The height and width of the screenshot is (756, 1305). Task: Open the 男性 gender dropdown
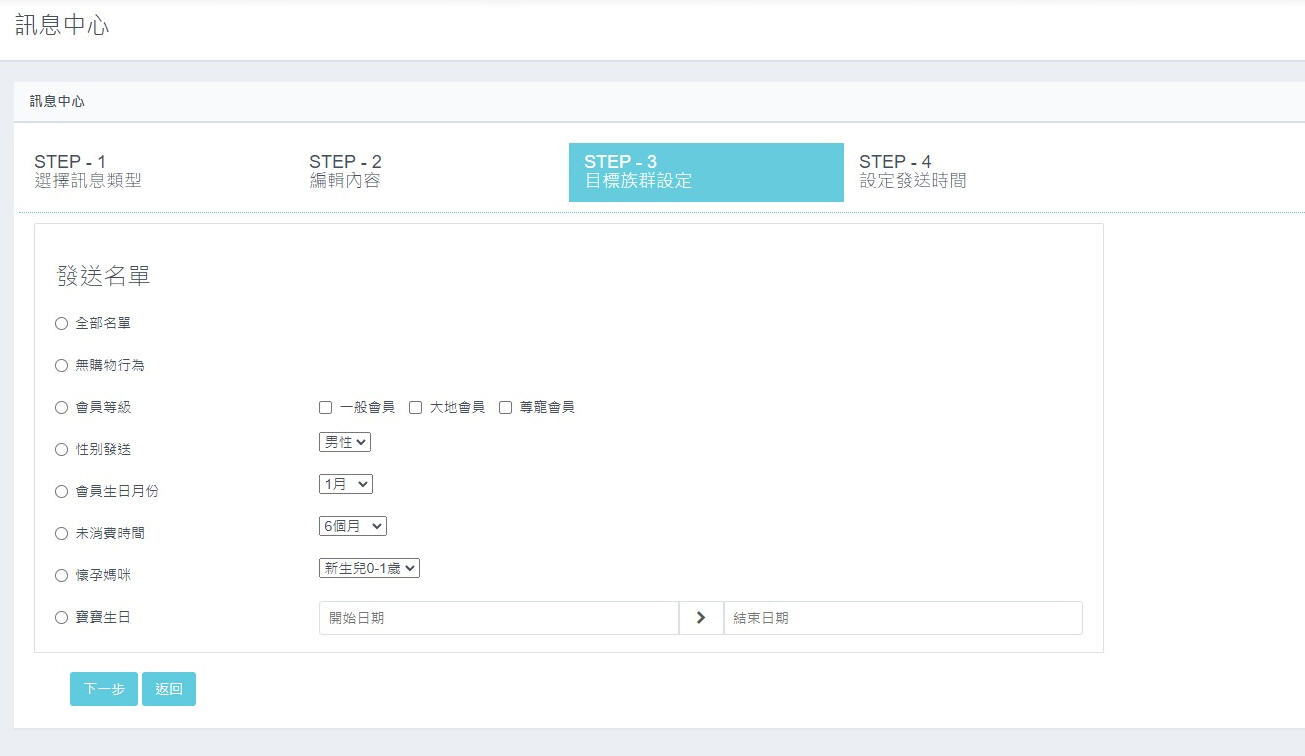pyautogui.click(x=345, y=442)
